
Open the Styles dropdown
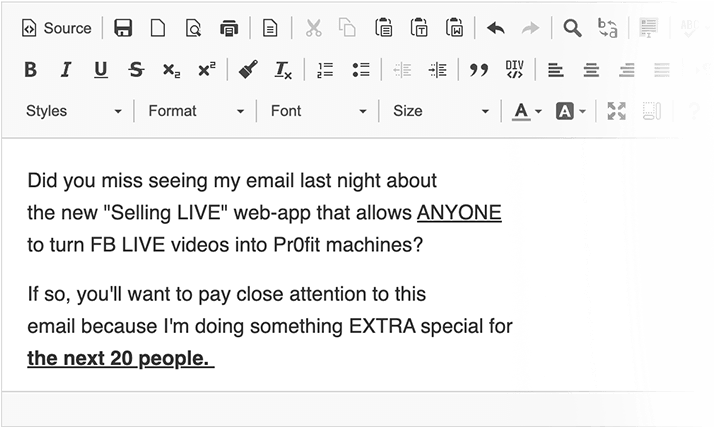[74, 111]
